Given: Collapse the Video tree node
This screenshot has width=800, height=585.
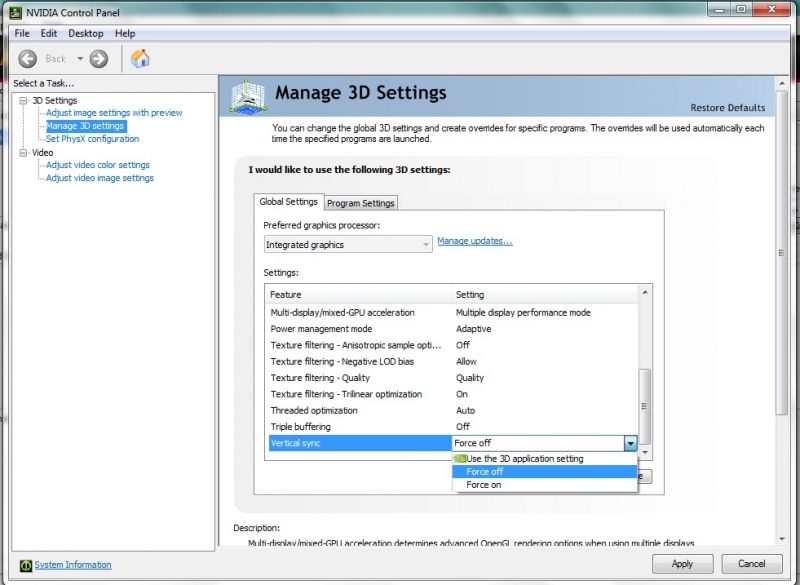Looking at the screenshot, I should pyautogui.click(x=22, y=153).
